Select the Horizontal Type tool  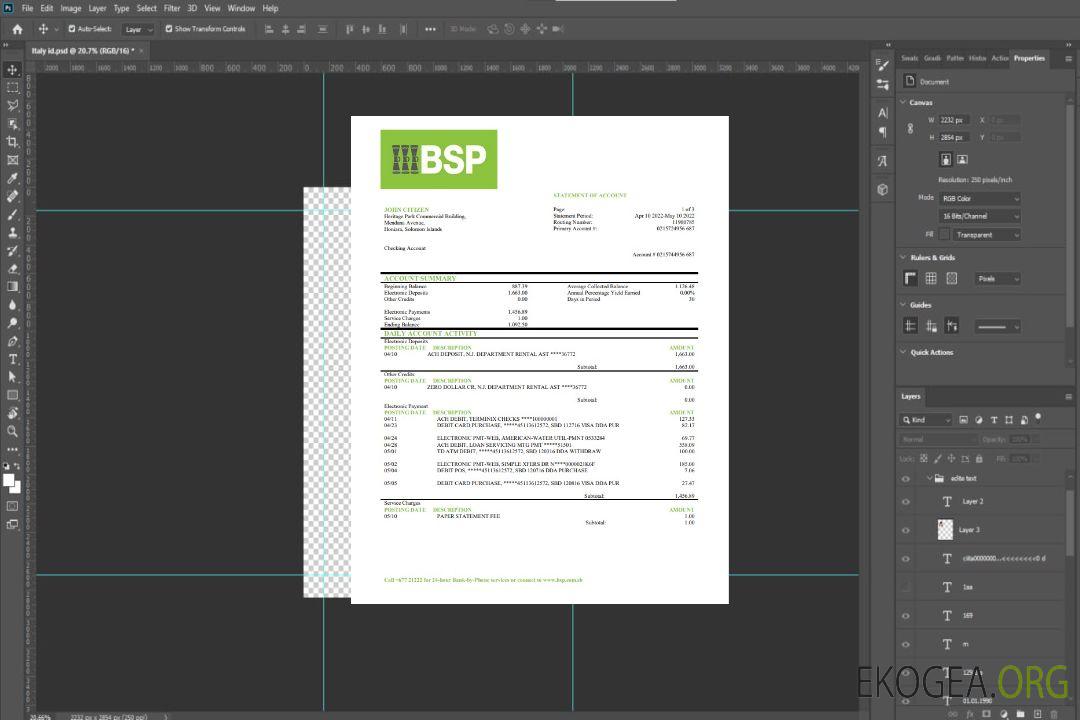click(13, 359)
